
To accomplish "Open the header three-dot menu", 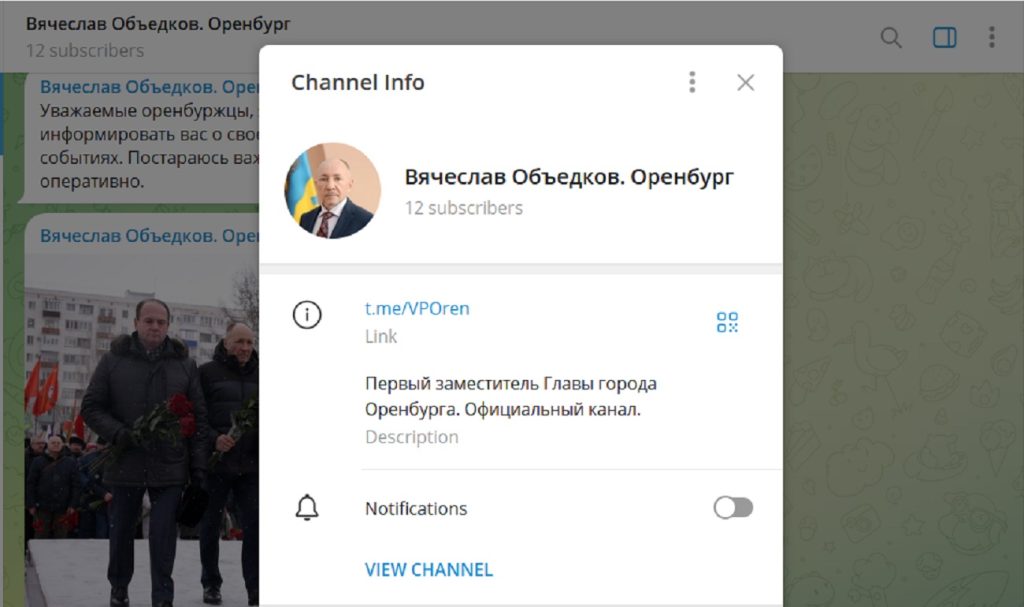I will [991, 38].
